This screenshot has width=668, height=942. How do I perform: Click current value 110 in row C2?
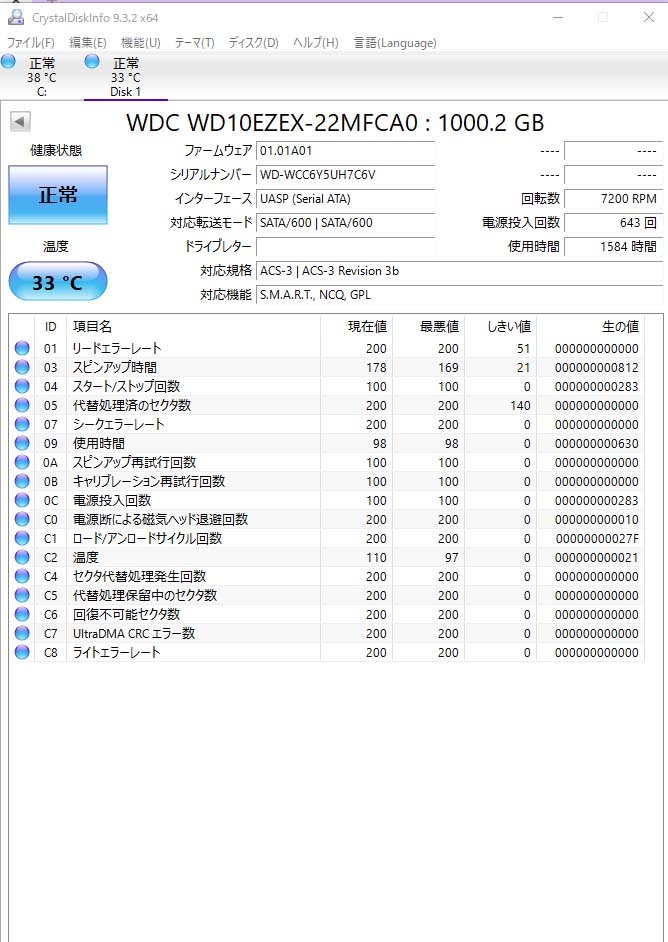tap(376, 558)
